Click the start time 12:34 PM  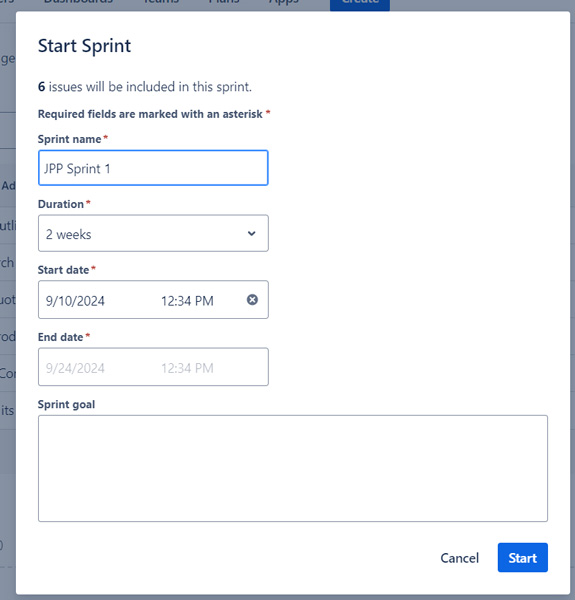click(187, 301)
